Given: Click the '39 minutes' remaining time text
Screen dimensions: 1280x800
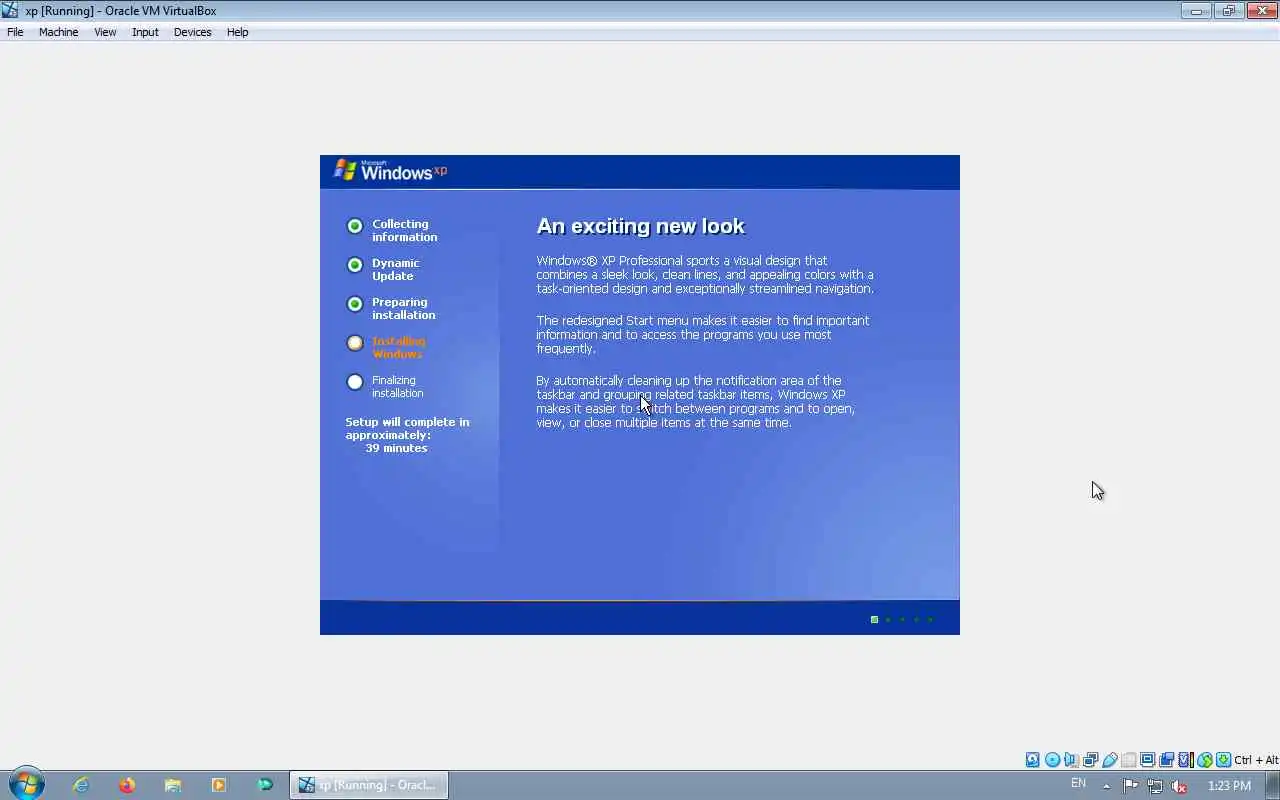Looking at the screenshot, I should click(x=396, y=448).
